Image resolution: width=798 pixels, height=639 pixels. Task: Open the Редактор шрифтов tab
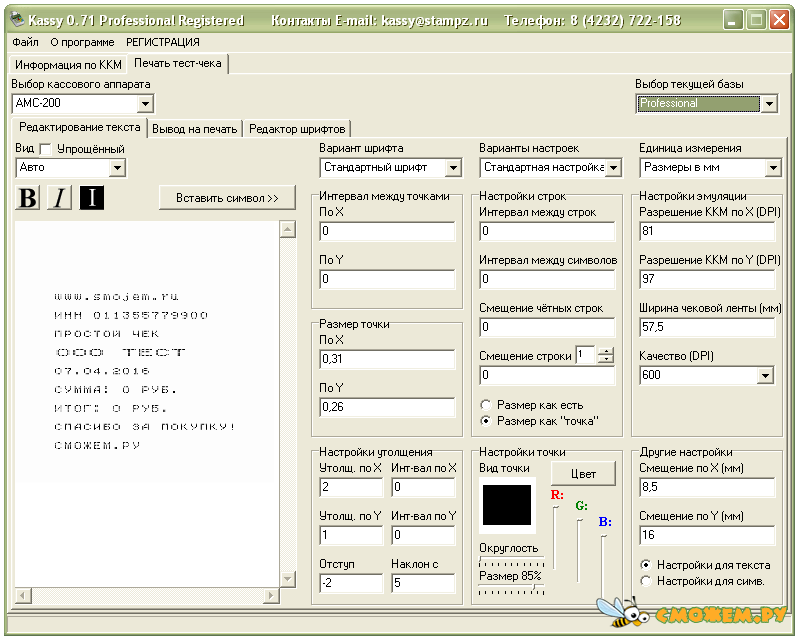click(x=297, y=129)
